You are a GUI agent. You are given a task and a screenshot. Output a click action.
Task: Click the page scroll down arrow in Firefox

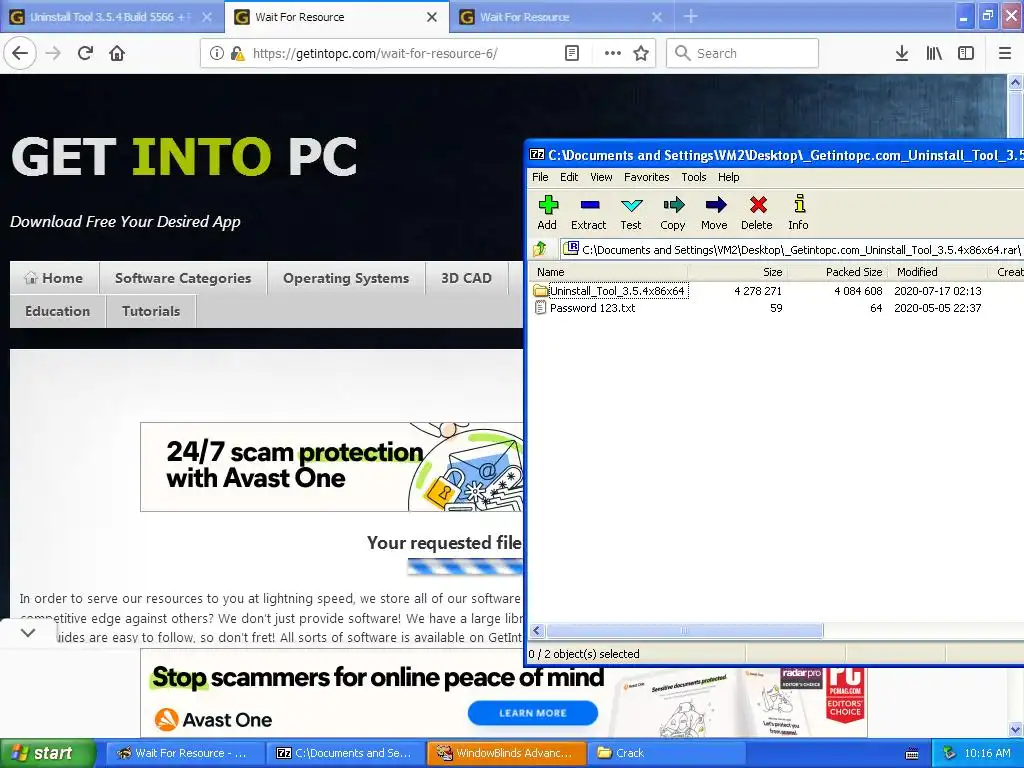(1016, 729)
